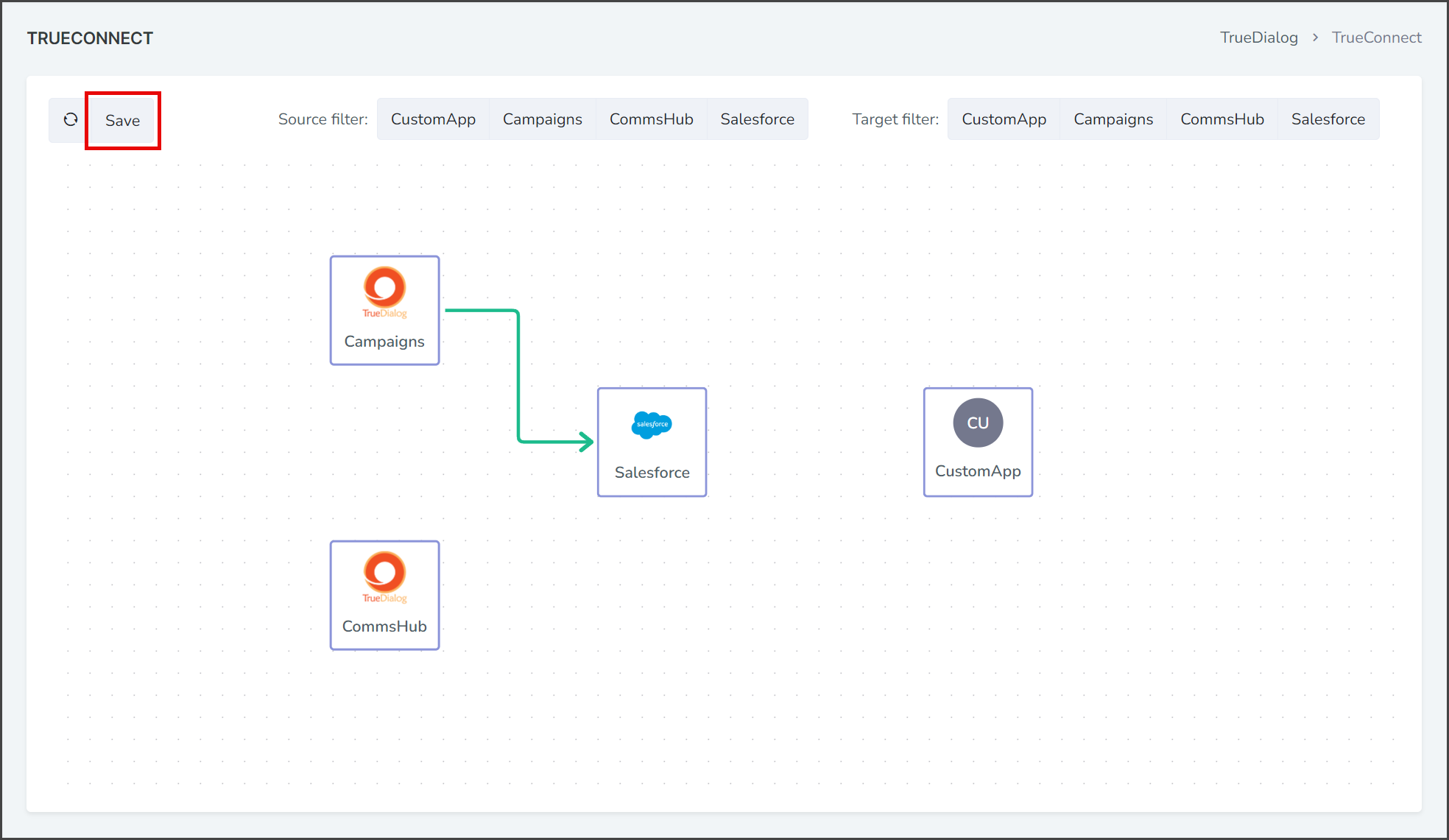Open the TrueConnect breadcrumb link

1377,38
